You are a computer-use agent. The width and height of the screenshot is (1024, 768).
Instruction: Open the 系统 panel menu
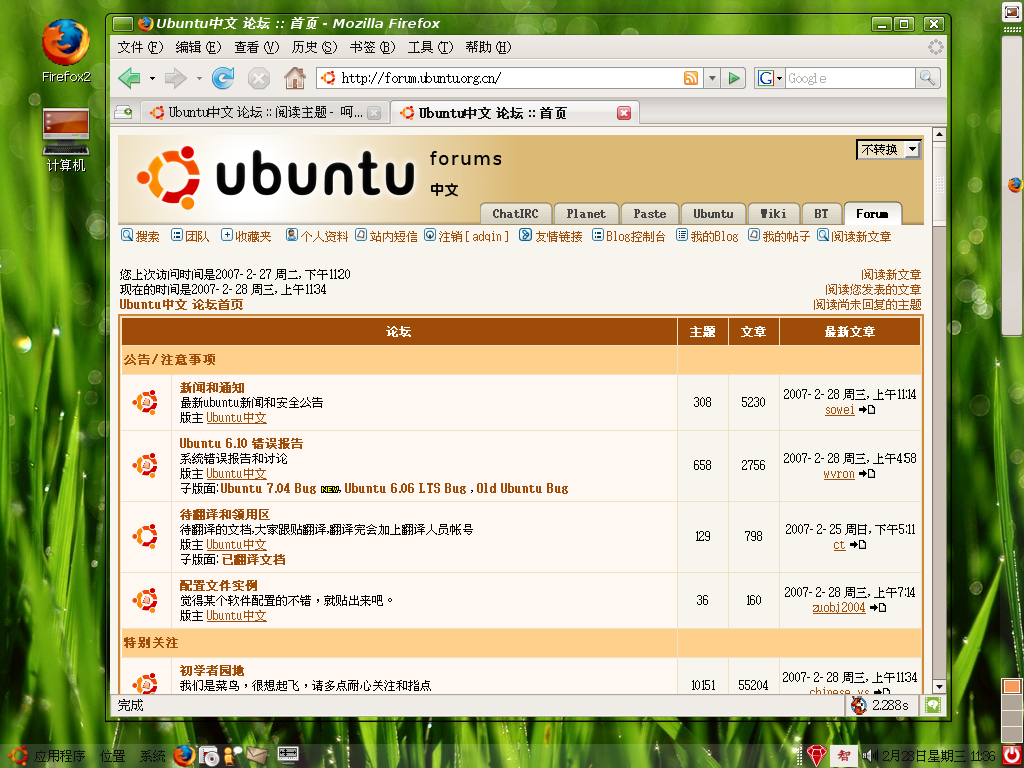[152, 756]
